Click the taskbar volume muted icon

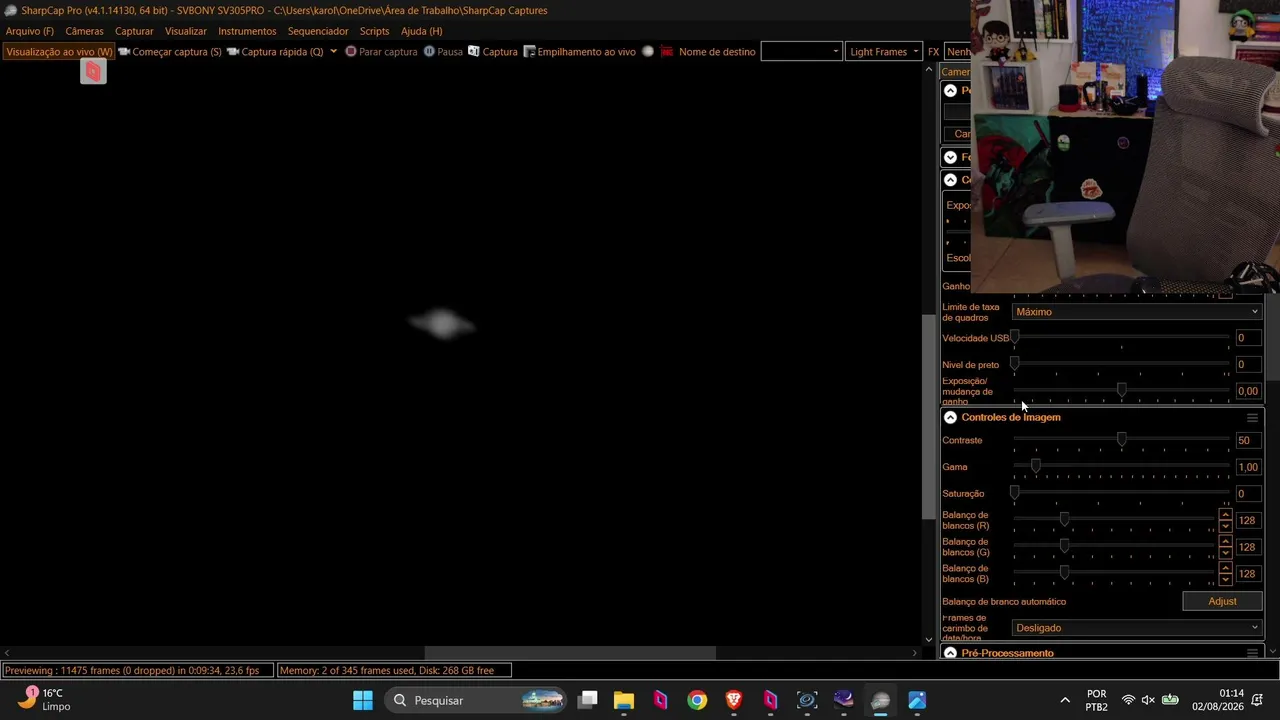coord(1148,700)
